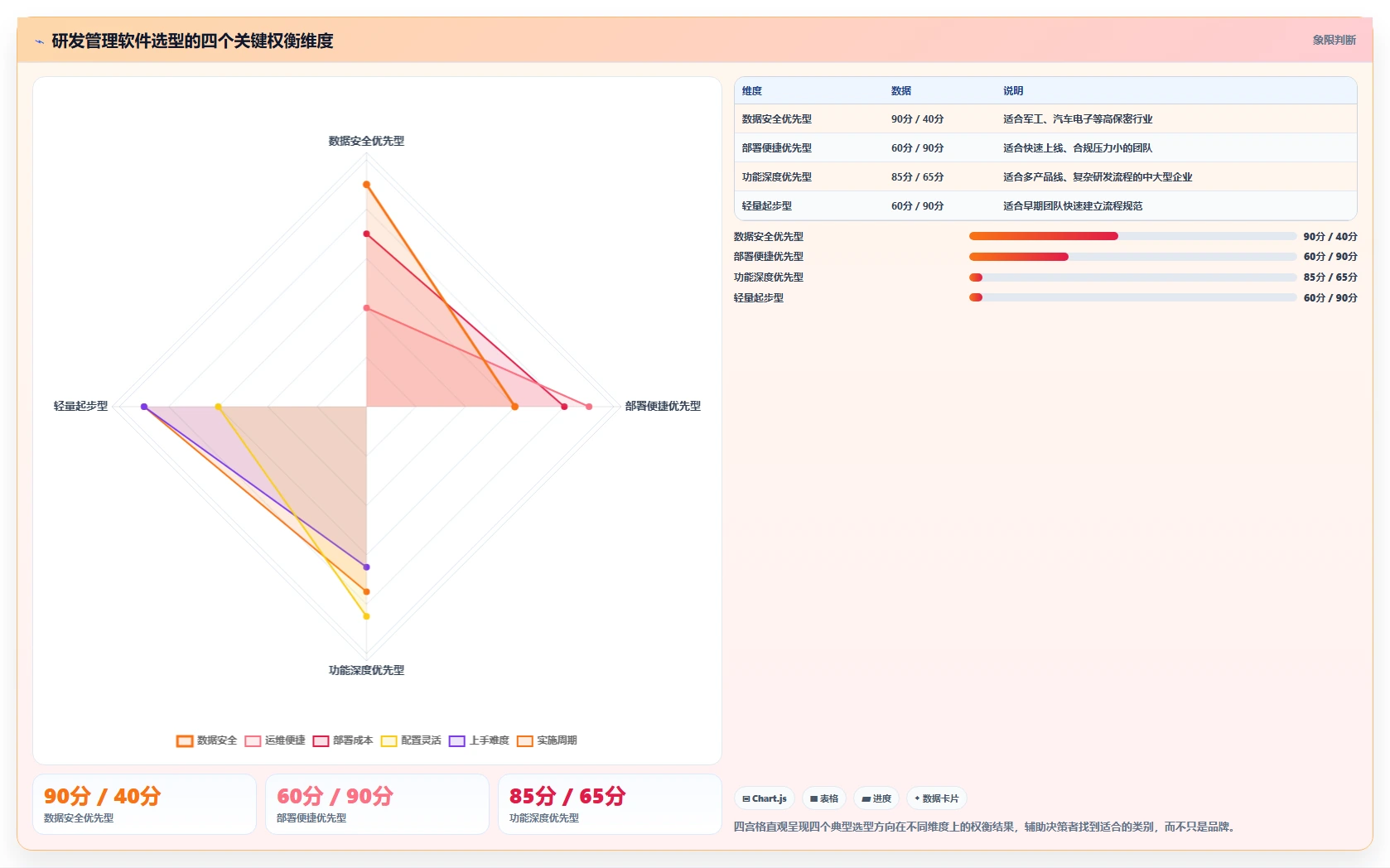Click the description 适合快速上线、合规压力小的团队

point(1078,148)
